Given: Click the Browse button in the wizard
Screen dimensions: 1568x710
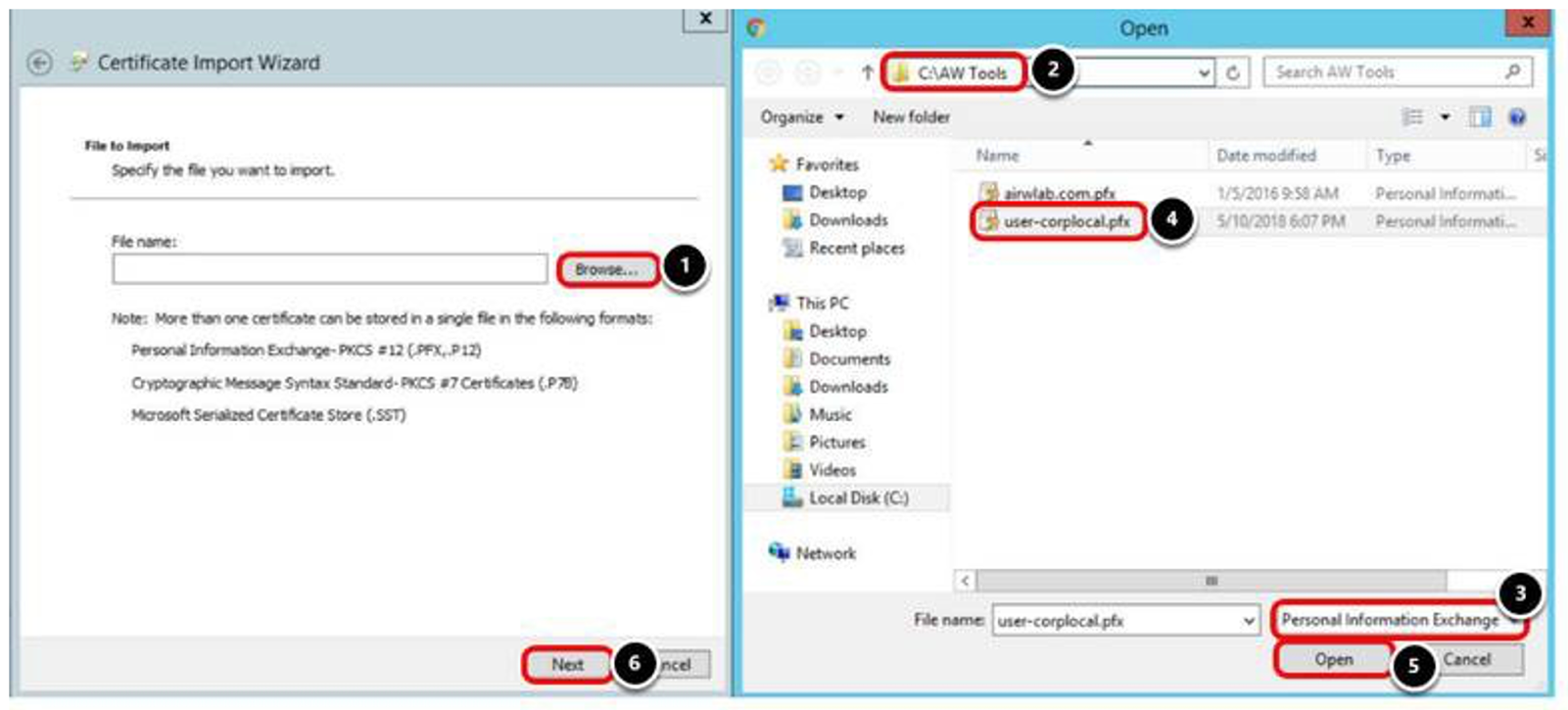Looking at the screenshot, I should [x=607, y=269].
